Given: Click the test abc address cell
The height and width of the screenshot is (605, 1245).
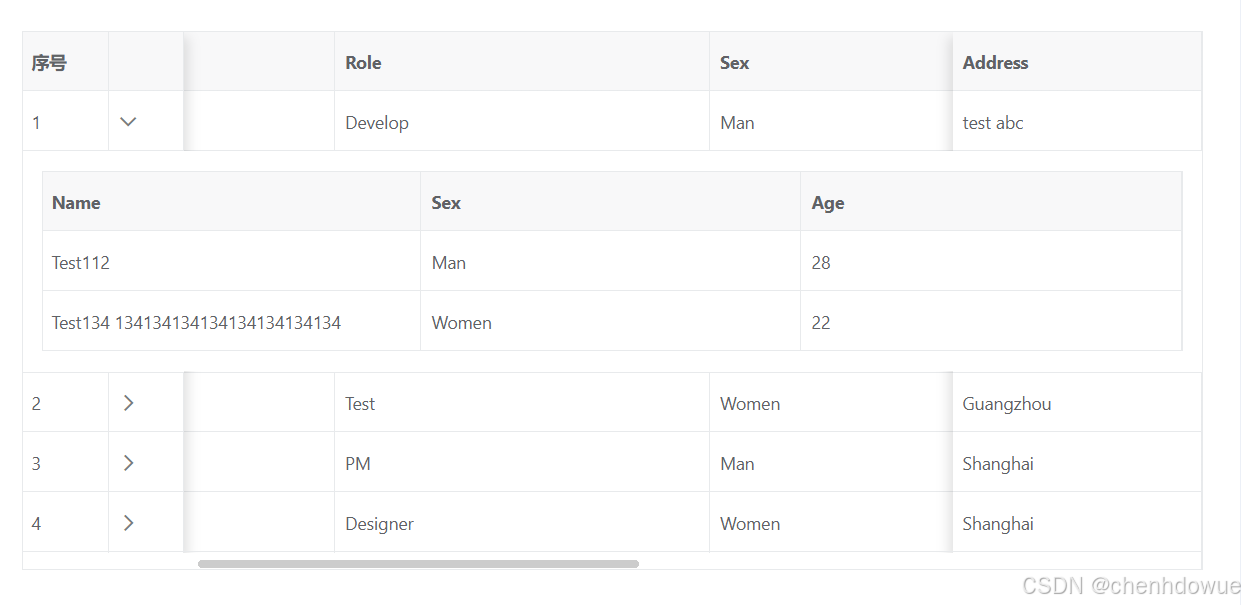Looking at the screenshot, I should click(x=993, y=123).
